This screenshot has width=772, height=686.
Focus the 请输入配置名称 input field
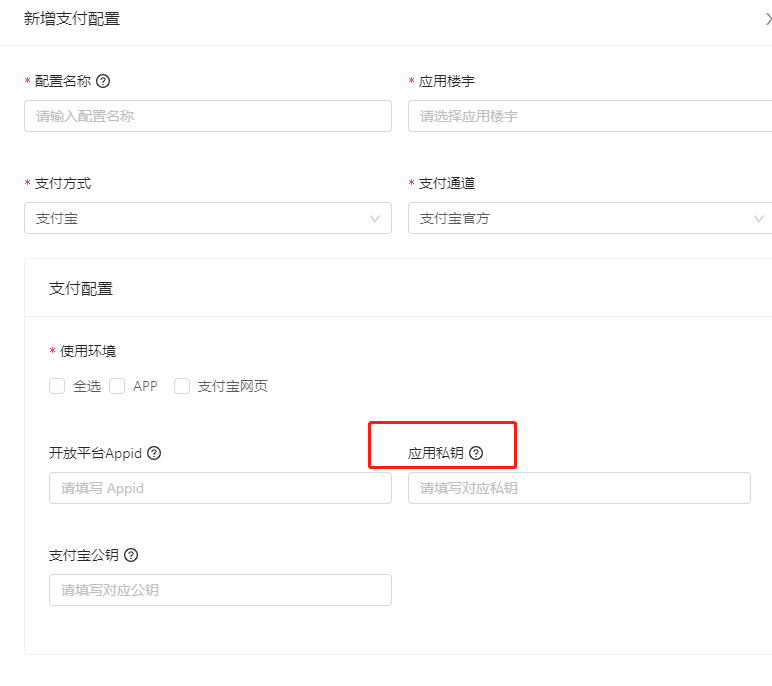(x=207, y=116)
